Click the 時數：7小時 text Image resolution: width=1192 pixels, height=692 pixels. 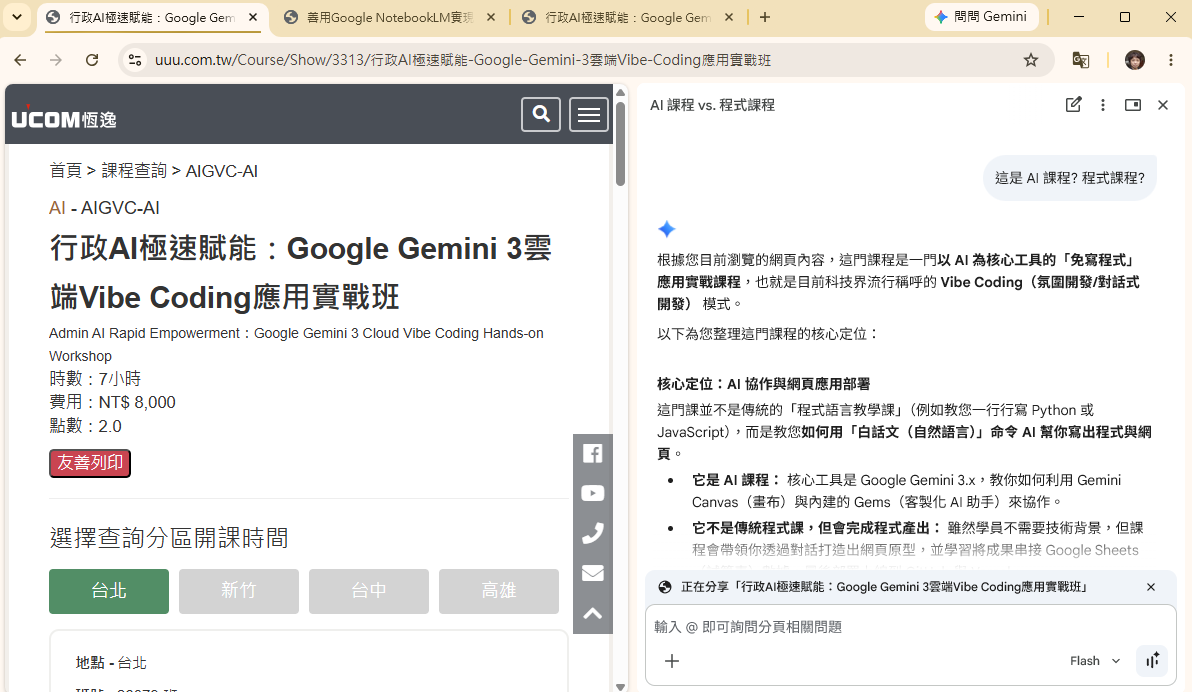[x=95, y=379]
